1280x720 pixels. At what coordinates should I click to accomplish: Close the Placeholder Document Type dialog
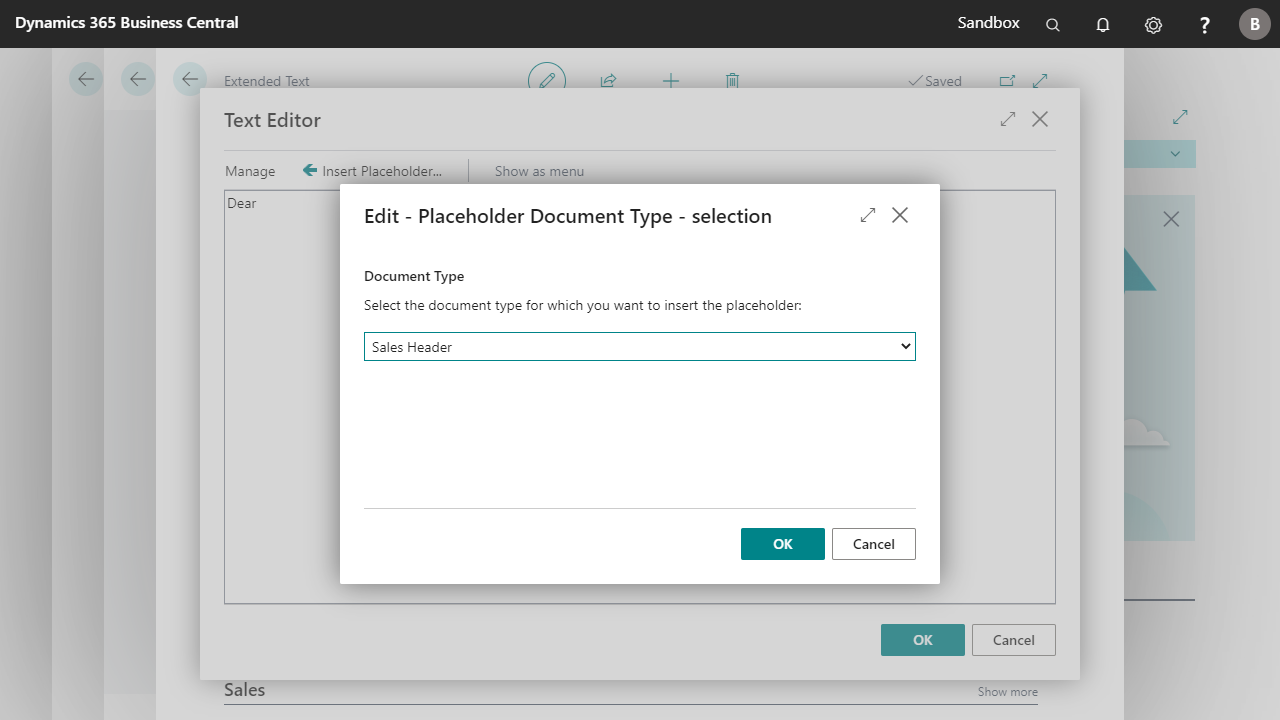[x=900, y=215]
